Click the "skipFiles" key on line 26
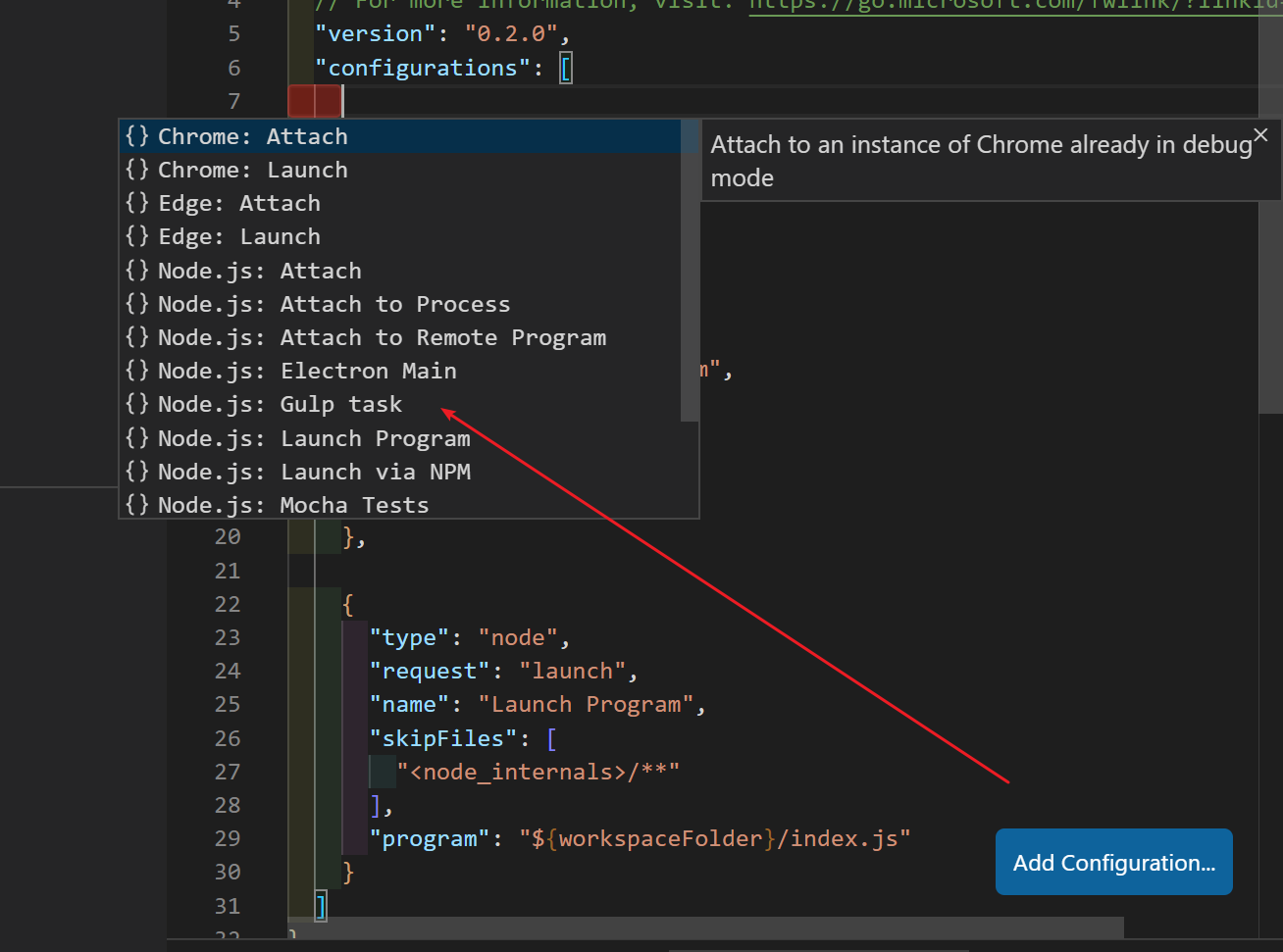Viewport: 1283px width, 952px height. coord(443,738)
